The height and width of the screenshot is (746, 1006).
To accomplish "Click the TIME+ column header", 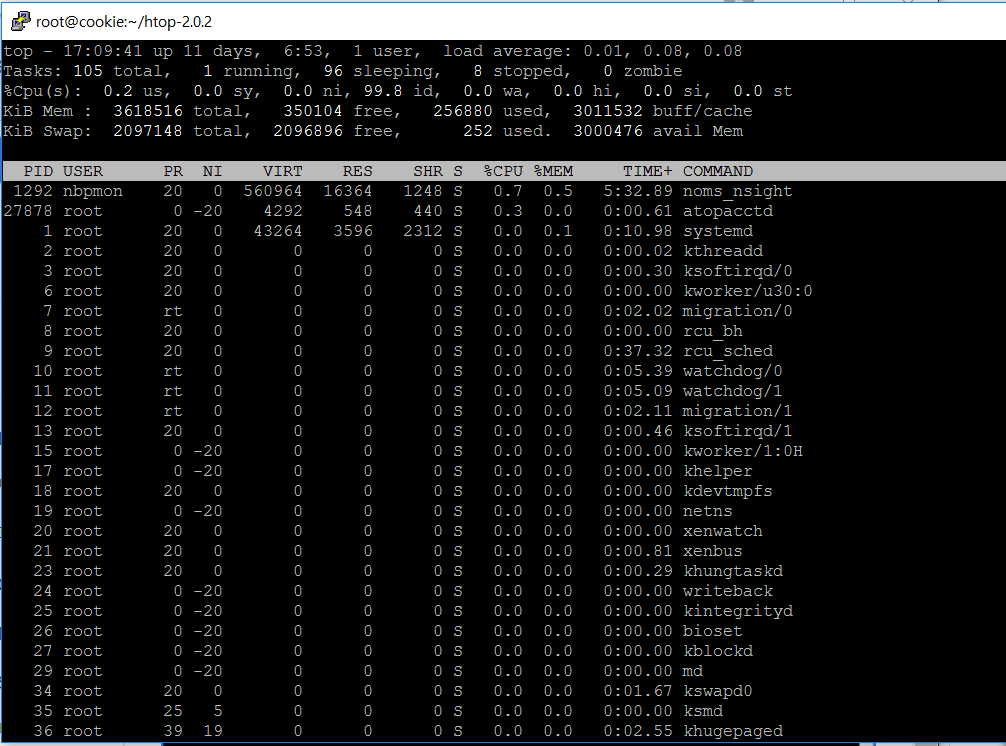I will pos(647,171).
